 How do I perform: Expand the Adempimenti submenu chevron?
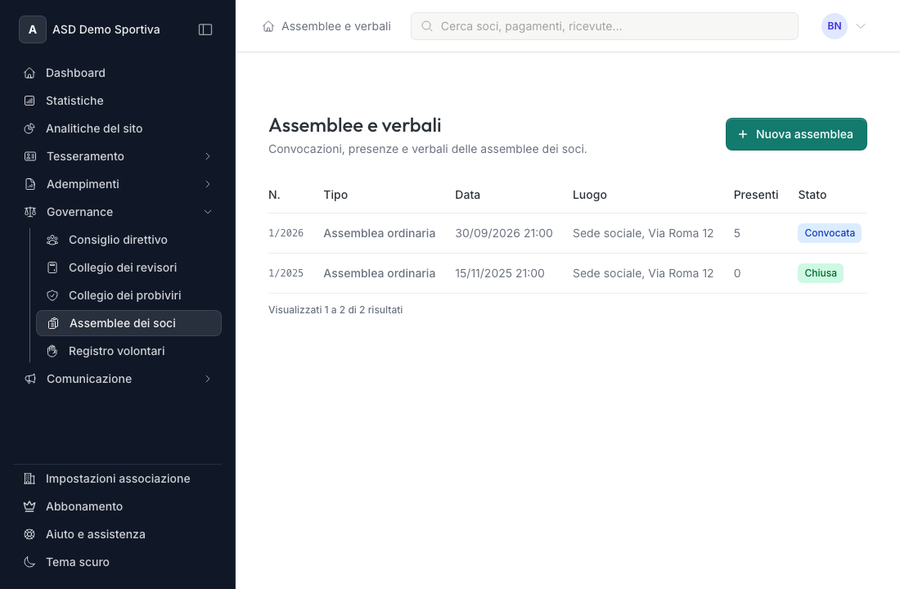[208, 184]
